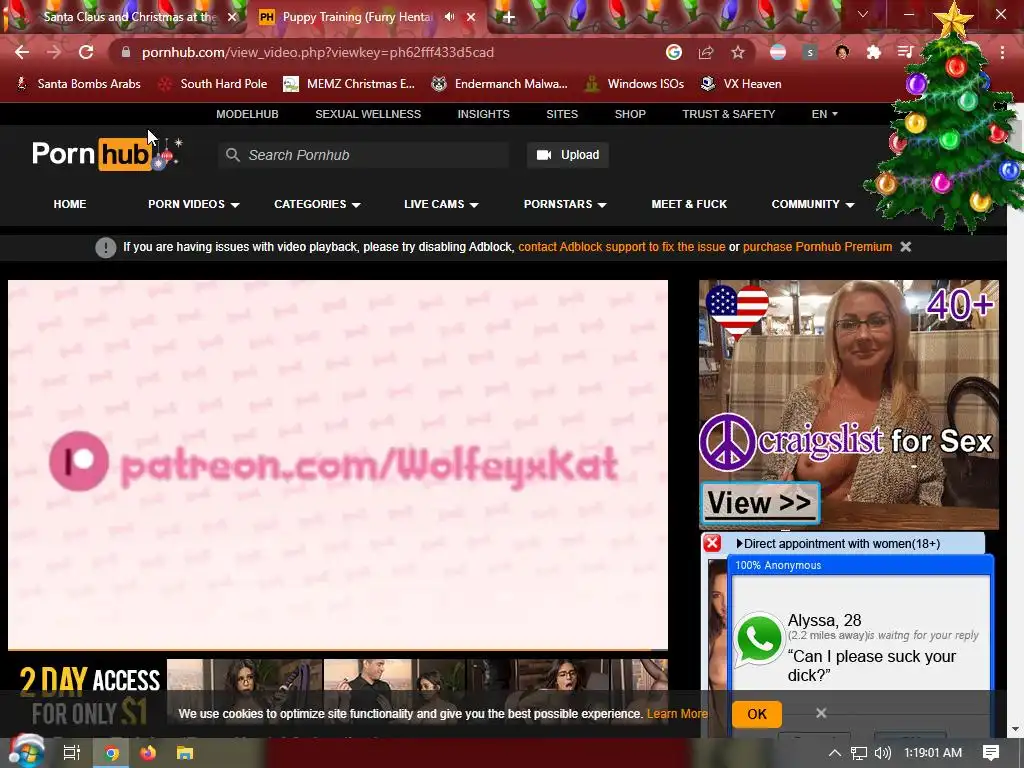Go to the HOME nav item
The width and height of the screenshot is (1024, 768).
click(x=70, y=204)
